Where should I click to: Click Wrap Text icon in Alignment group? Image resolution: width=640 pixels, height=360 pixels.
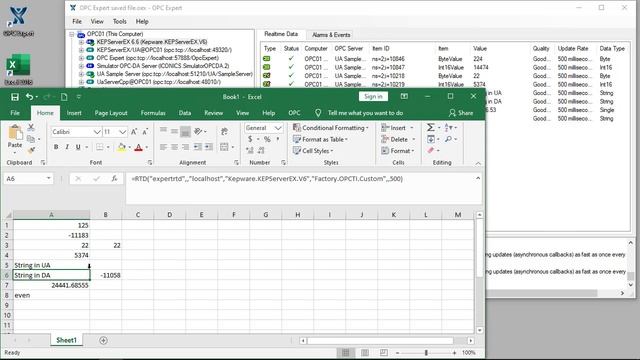click(x=224, y=131)
